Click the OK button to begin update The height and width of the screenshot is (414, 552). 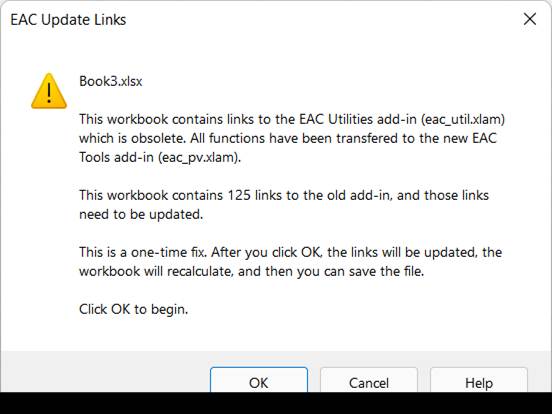click(x=259, y=380)
